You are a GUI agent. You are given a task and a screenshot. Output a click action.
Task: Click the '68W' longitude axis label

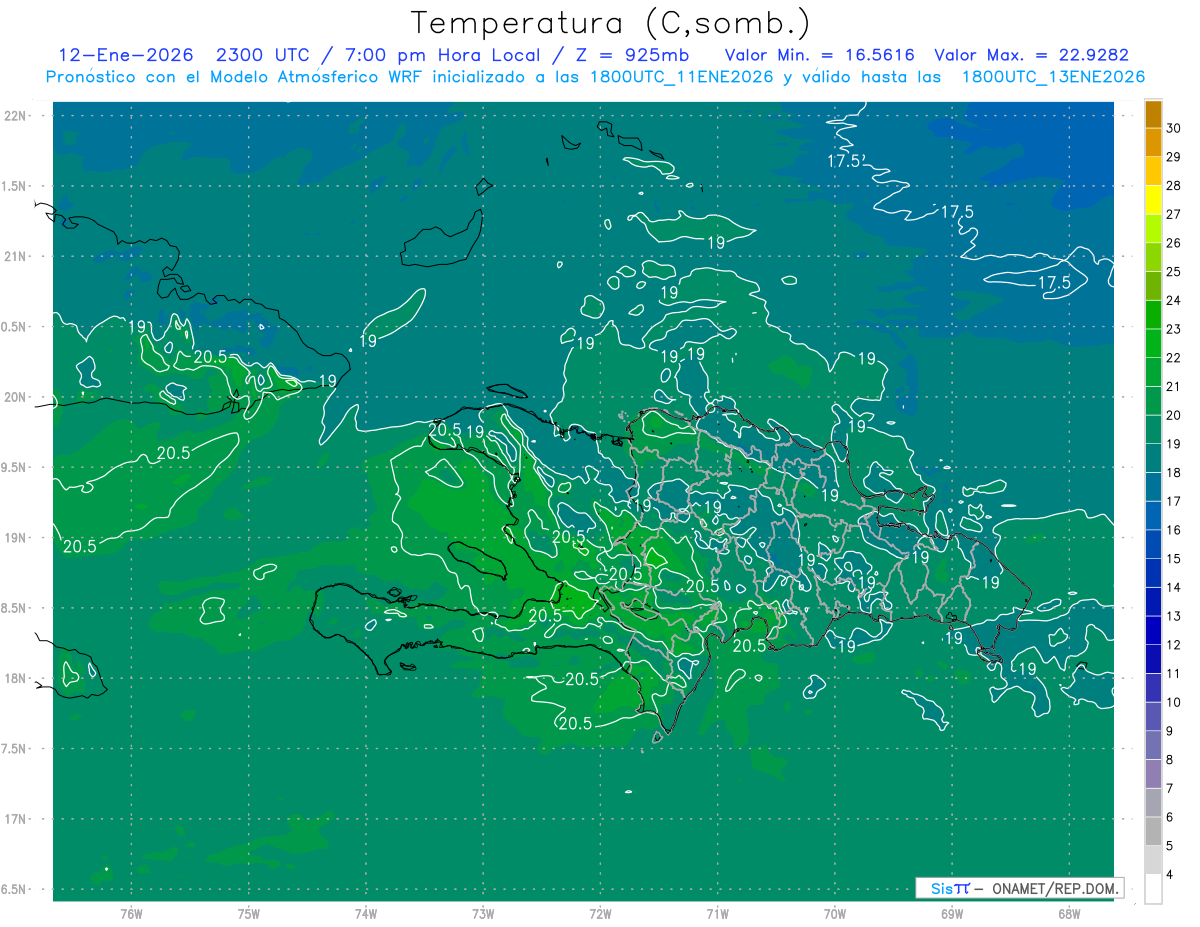[x=1069, y=913]
